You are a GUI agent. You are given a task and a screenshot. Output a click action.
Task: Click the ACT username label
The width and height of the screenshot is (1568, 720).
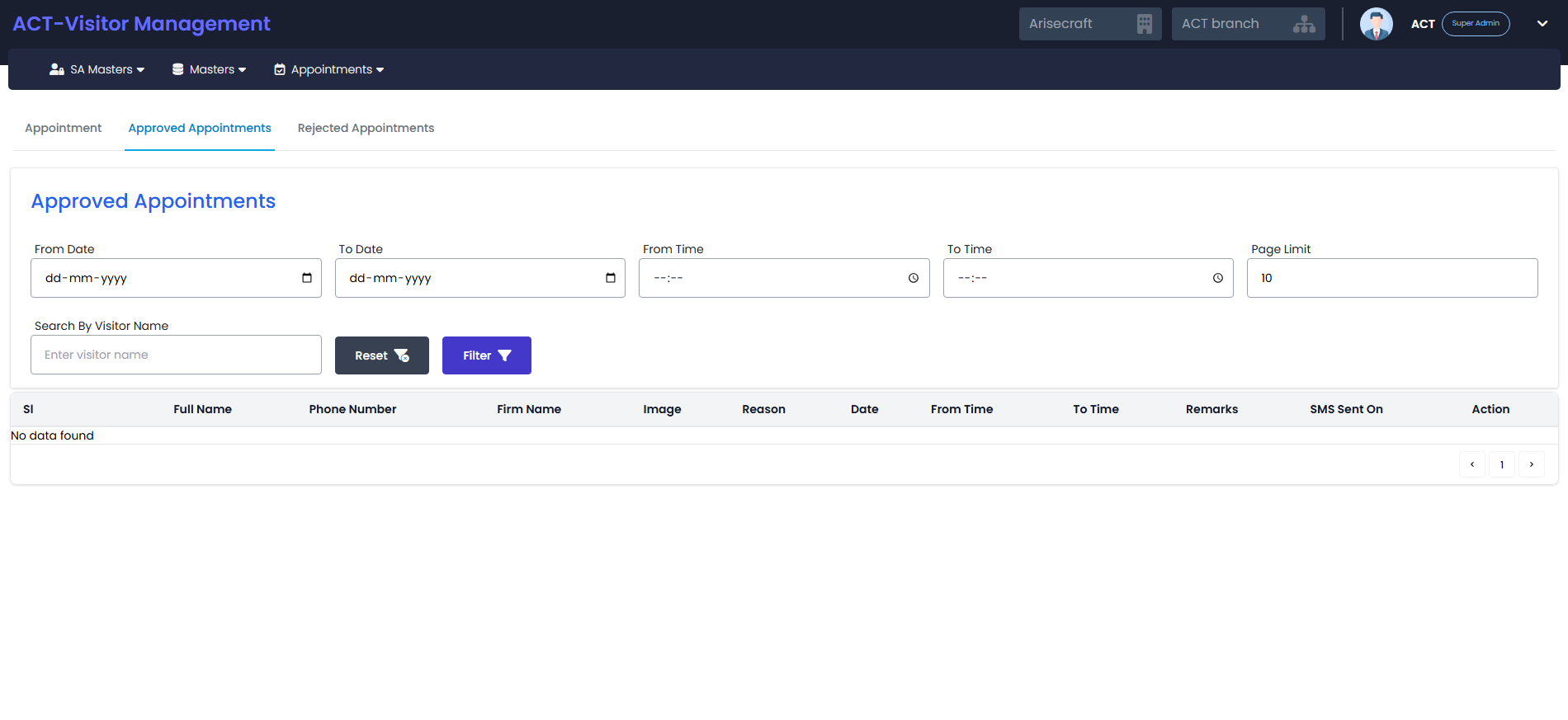pos(1423,24)
